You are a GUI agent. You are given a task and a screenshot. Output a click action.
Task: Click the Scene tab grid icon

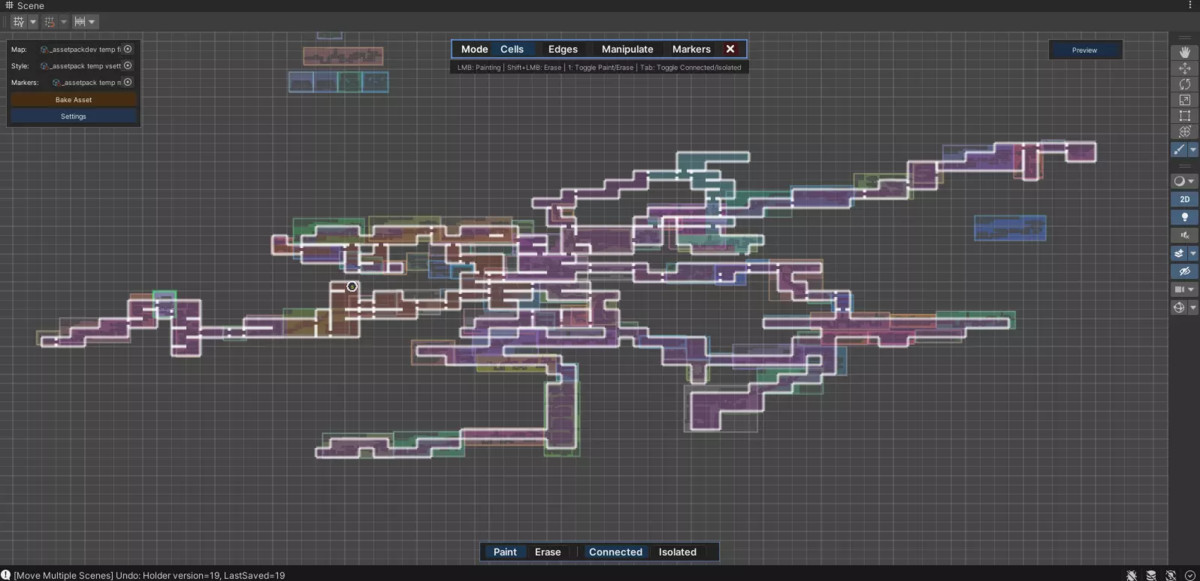(9, 6)
